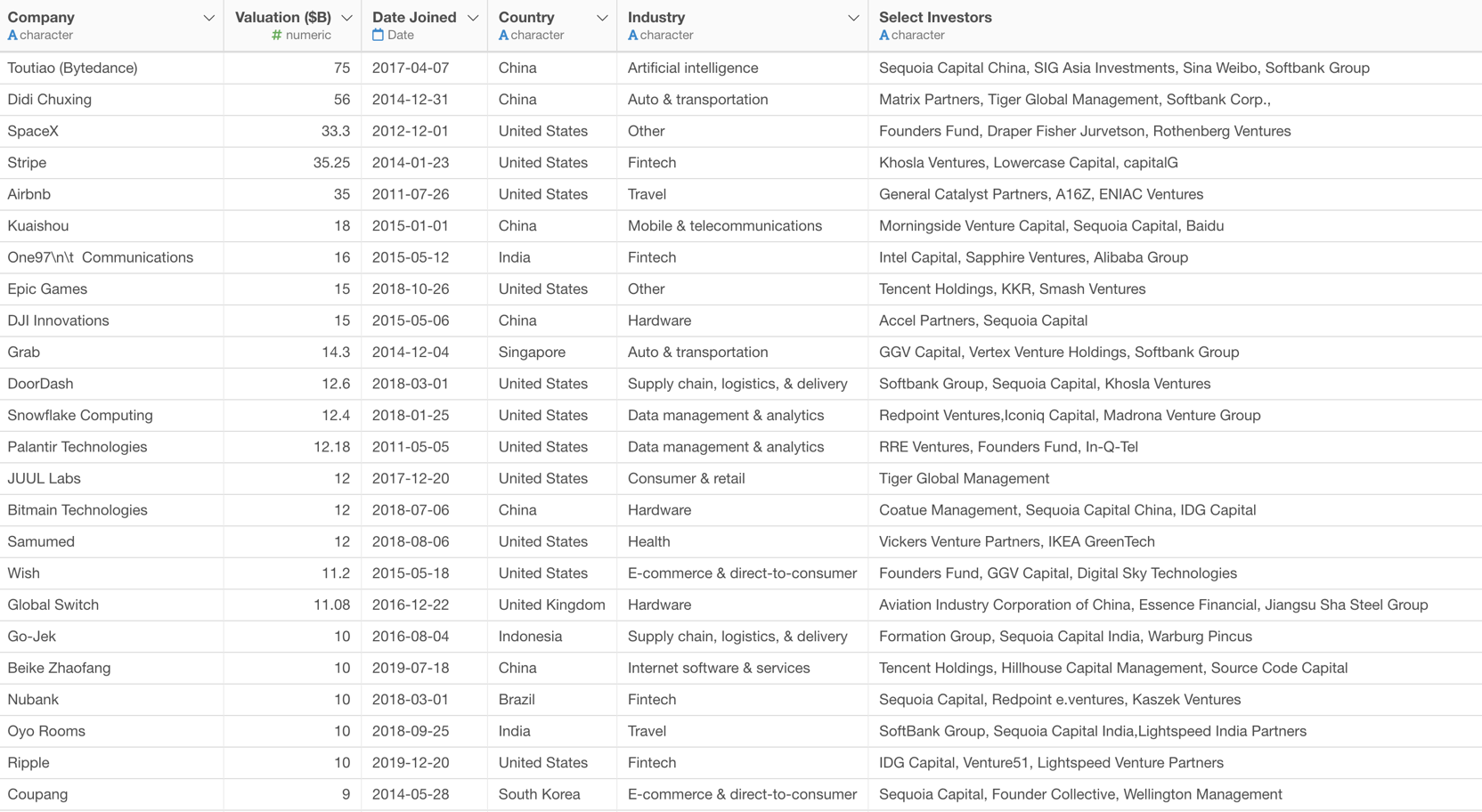Open the Country column dropdown arrow
This screenshot has height=812, width=1482.
pyautogui.click(x=602, y=18)
